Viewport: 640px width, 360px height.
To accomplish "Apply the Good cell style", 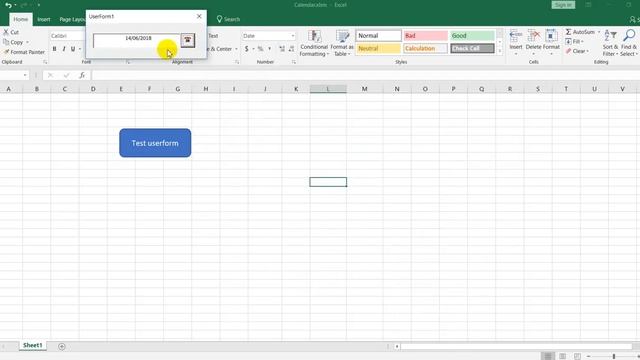I will pos(472,36).
